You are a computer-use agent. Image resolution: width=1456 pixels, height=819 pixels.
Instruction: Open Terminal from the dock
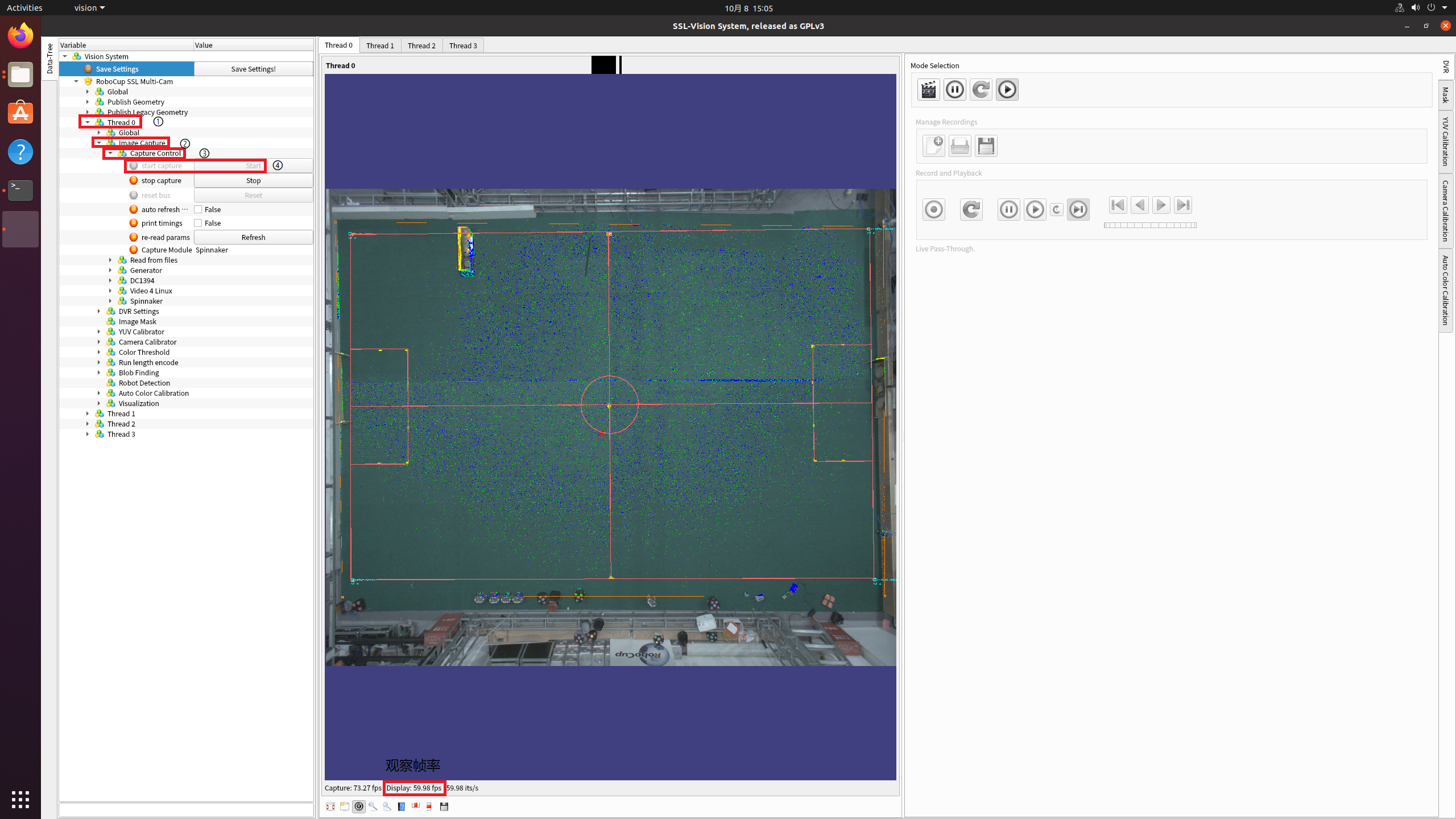coord(20,191)
